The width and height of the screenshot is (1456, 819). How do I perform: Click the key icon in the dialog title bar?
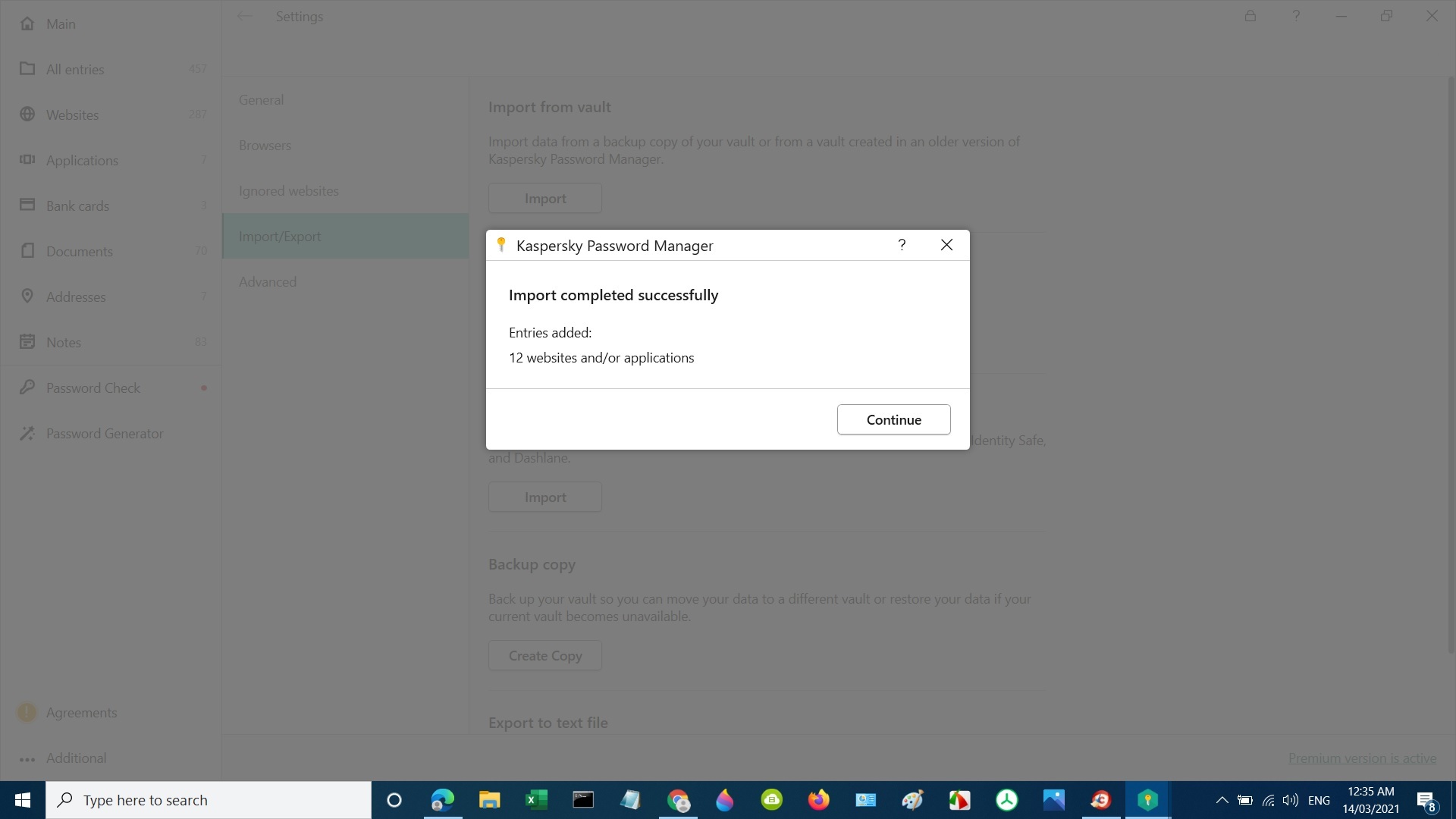coord(500,244)
